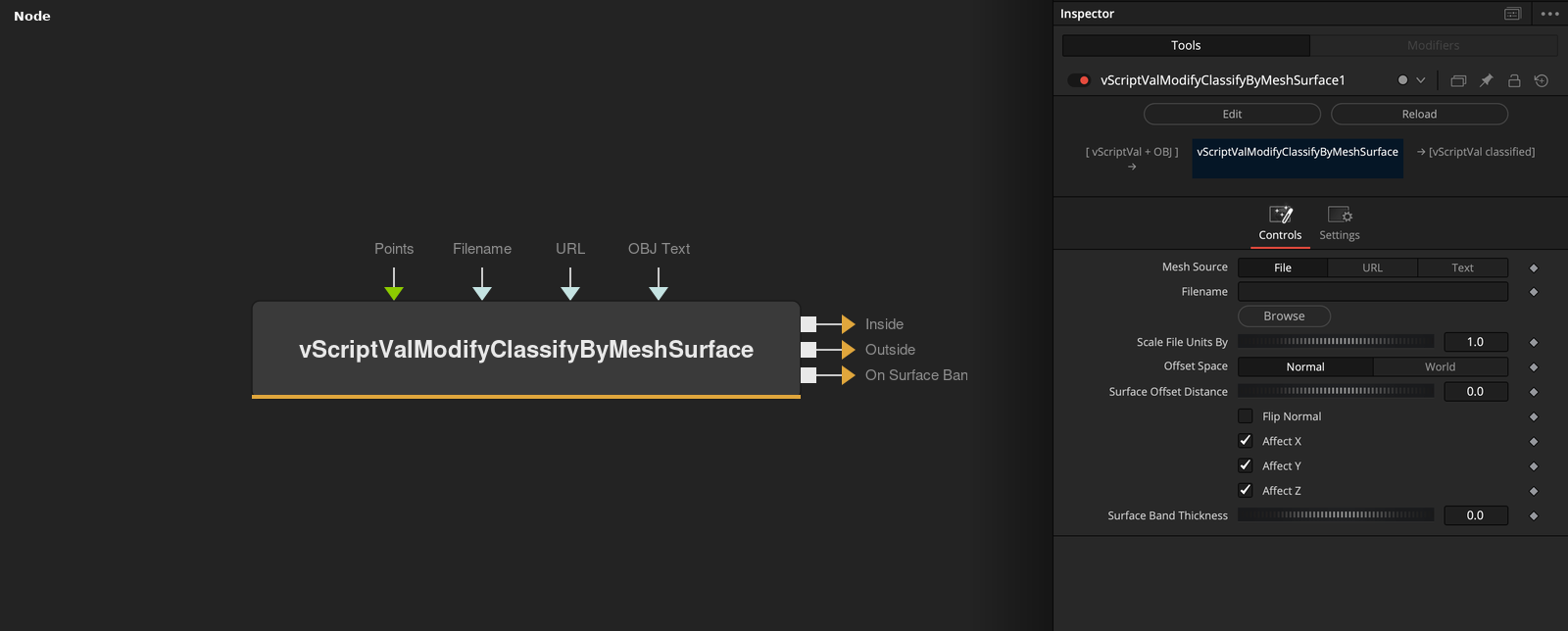
Task: Click the Node panel title
Action: pyautogui.click(x=32, y=16)
